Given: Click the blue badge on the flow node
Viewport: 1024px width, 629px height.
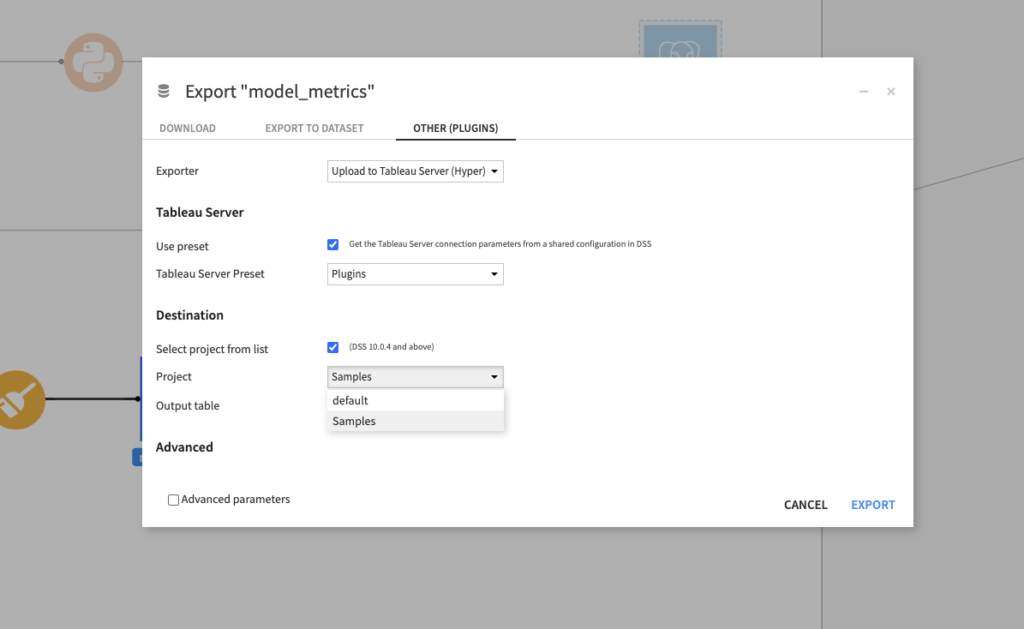Looking at the screenshot, I should pyautogui.click(x=140, y=457).
